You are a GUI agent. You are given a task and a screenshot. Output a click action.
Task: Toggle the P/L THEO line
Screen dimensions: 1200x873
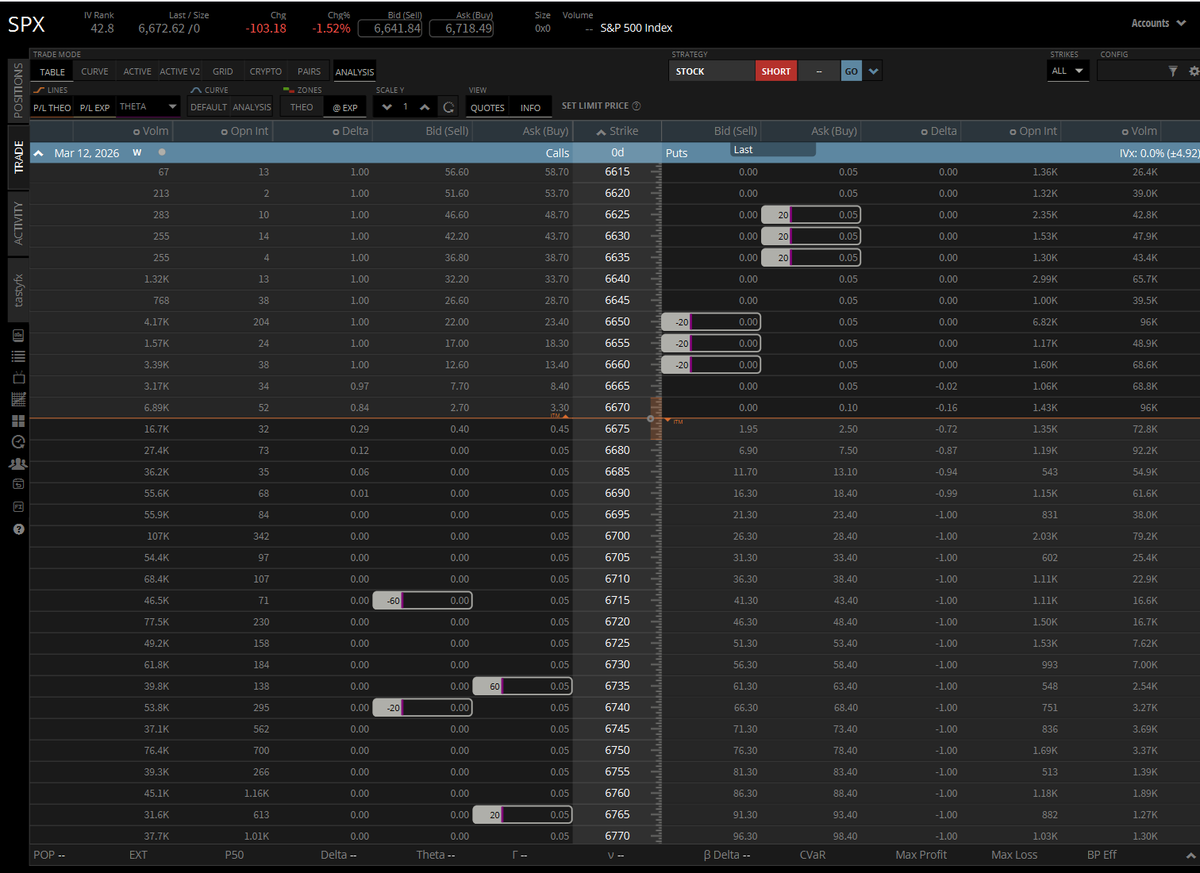tap(52, 107)
